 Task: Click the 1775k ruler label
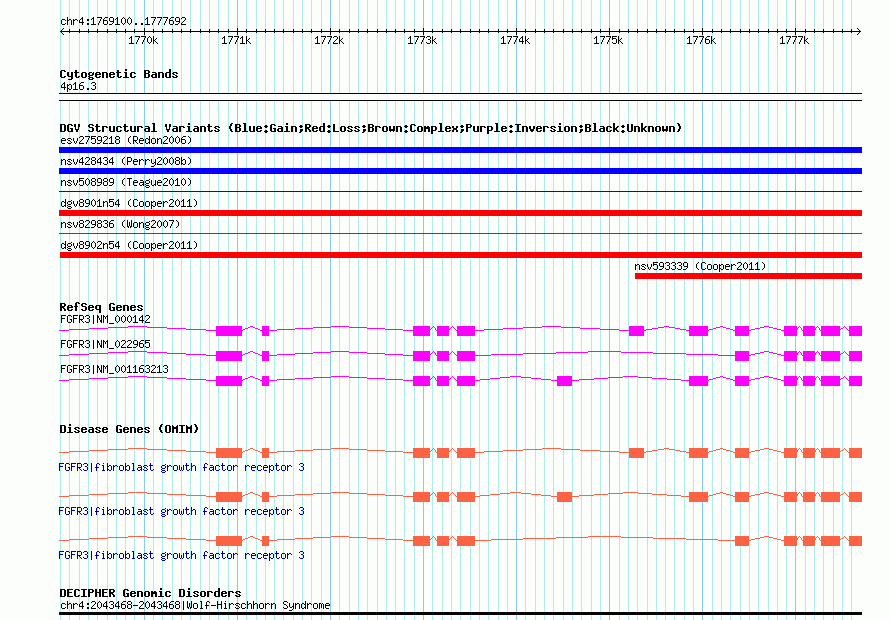point(608,40)
